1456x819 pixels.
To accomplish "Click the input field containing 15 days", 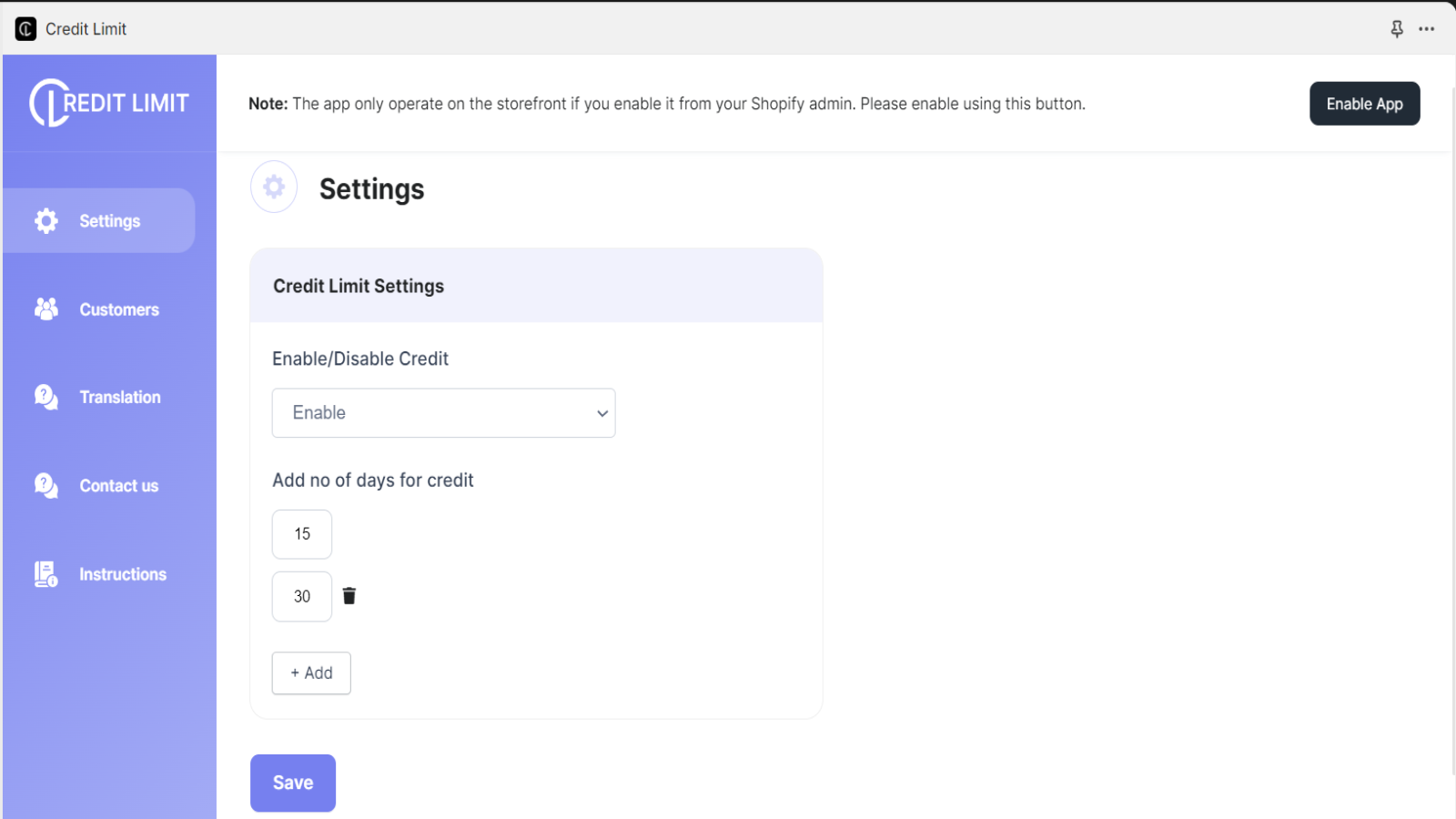I will click(x=301, y=534).
